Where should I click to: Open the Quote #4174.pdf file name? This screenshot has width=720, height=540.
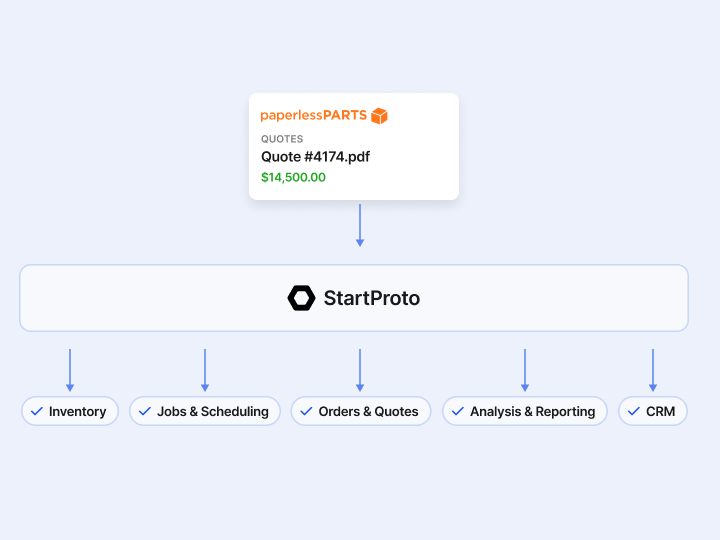tap(315, 157)
